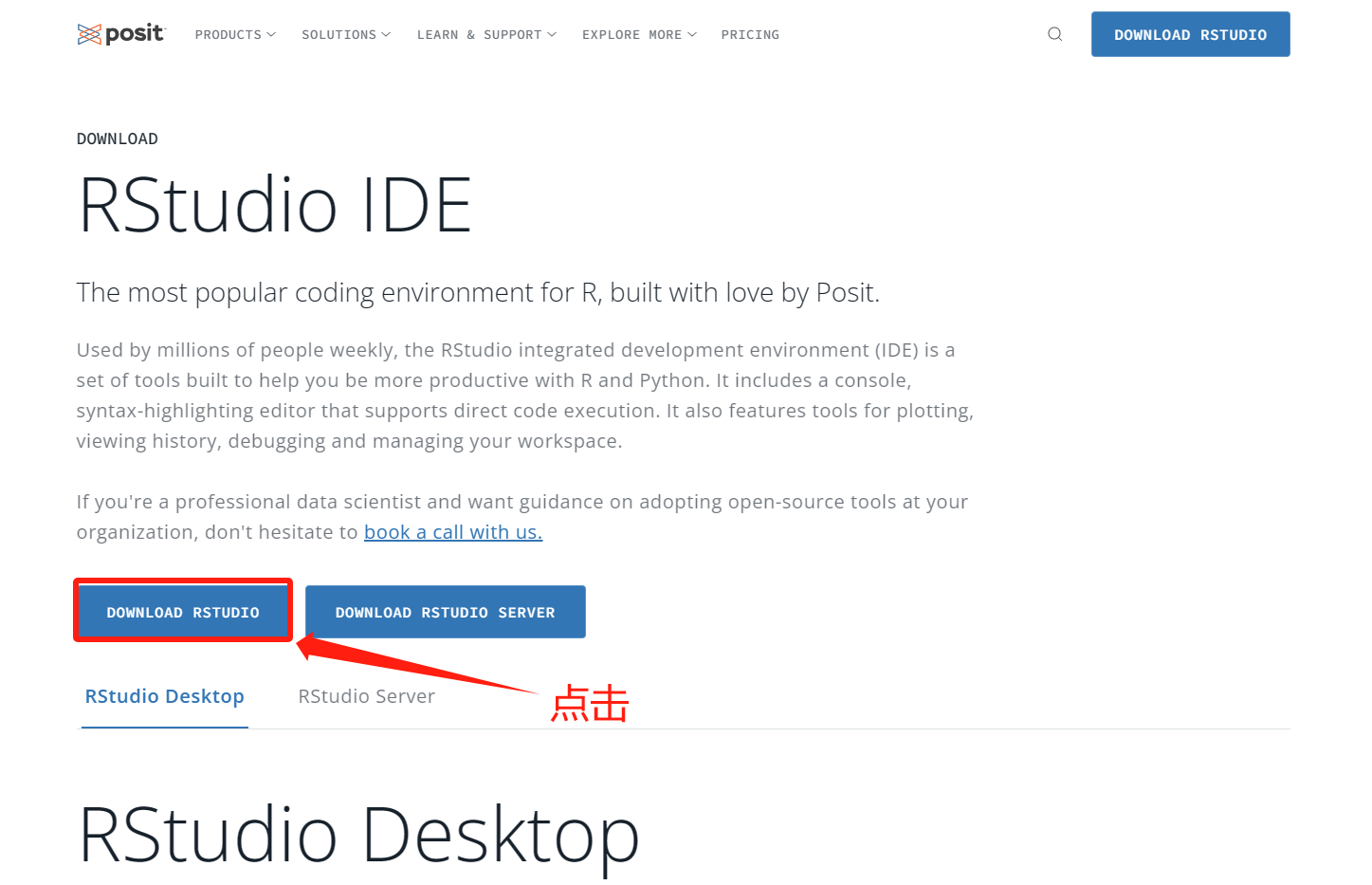Image resolution: width=1372 pixels, height=885 pixels.
Task: Click Download RStudio button below description
Action: (x=183, y=612)
